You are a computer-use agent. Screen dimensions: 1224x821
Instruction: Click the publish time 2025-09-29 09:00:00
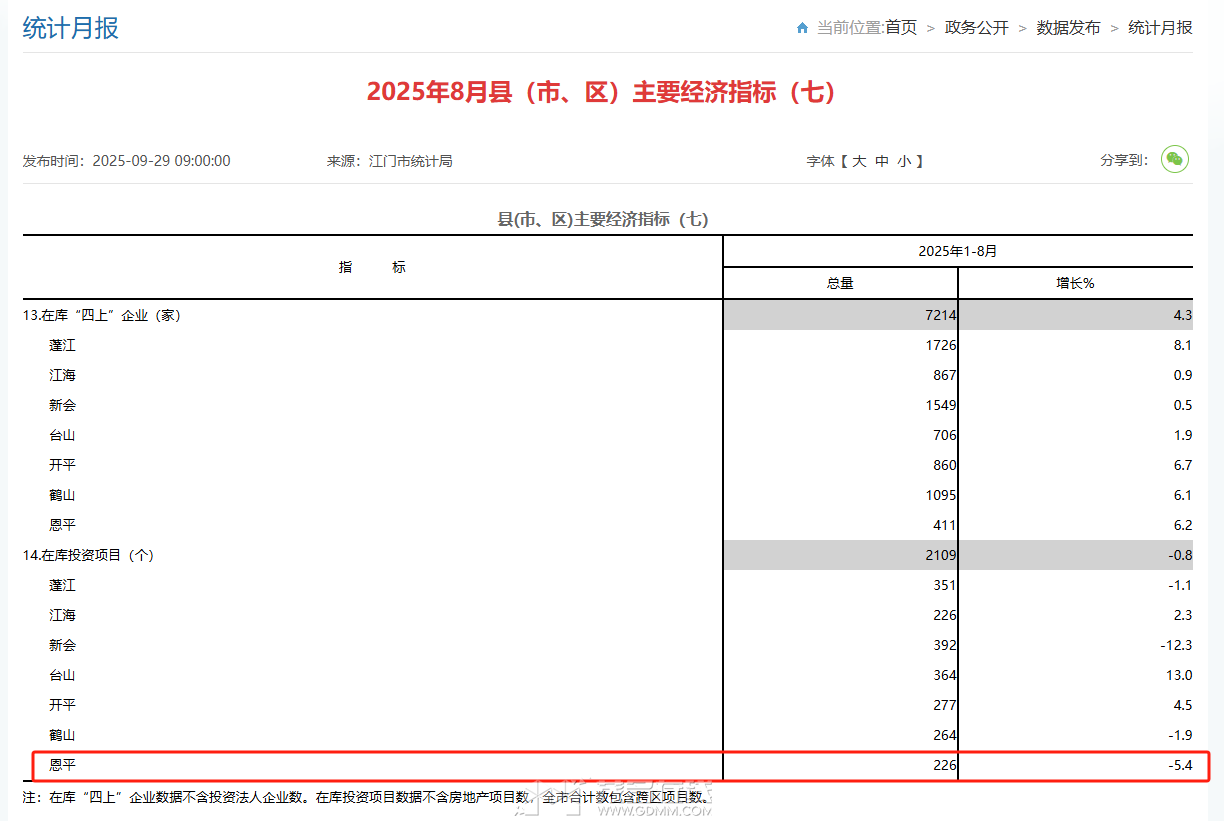[161, 161]
